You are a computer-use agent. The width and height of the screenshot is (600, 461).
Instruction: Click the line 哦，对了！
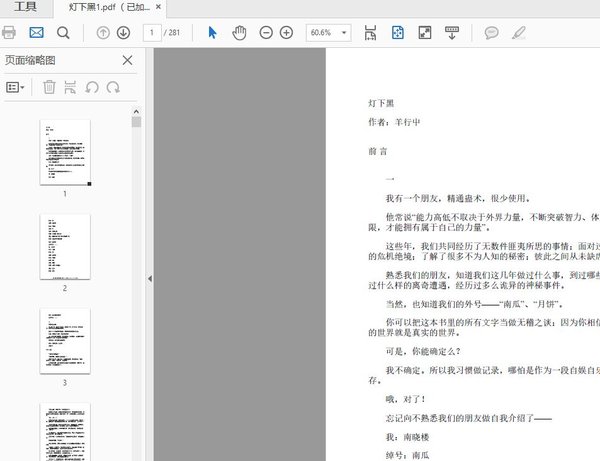(406, 399)
